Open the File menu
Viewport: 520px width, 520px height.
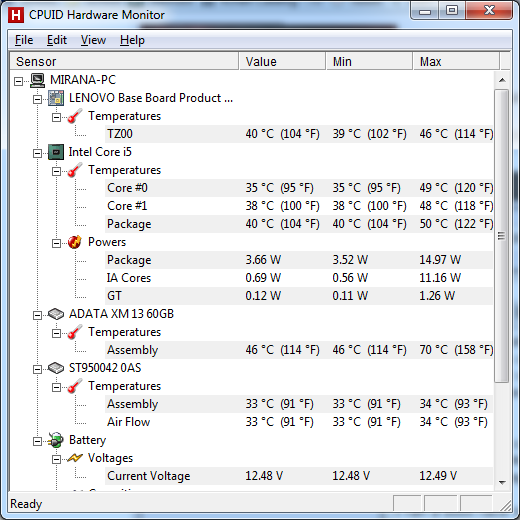tap(24, 40)
